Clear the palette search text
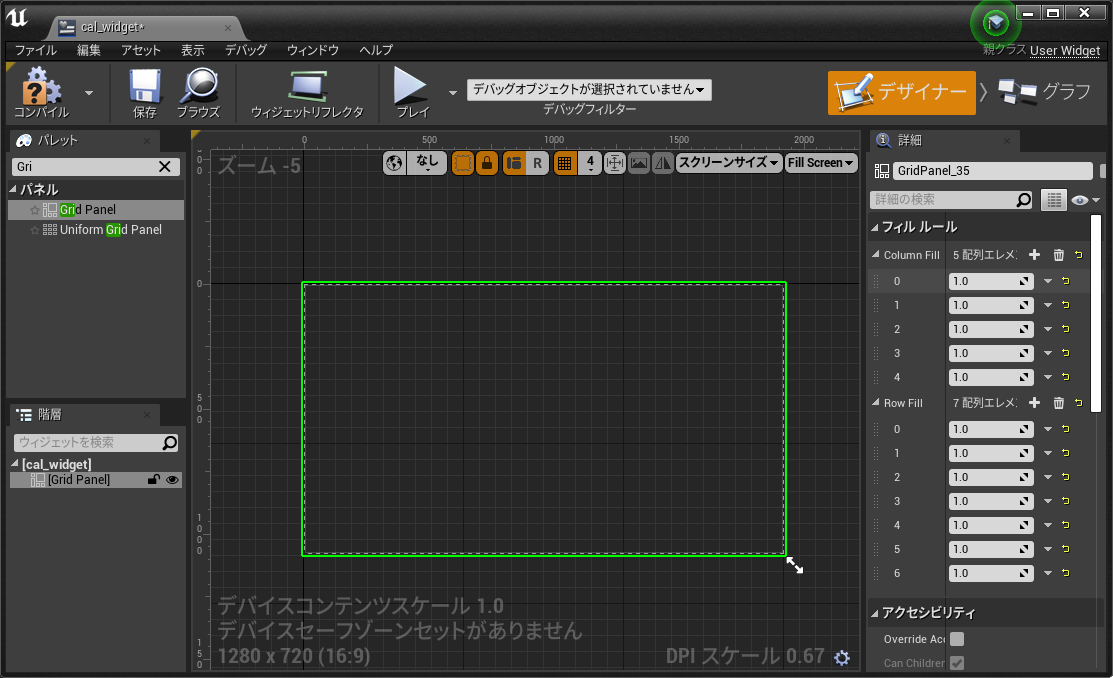 tap(165, 166)
